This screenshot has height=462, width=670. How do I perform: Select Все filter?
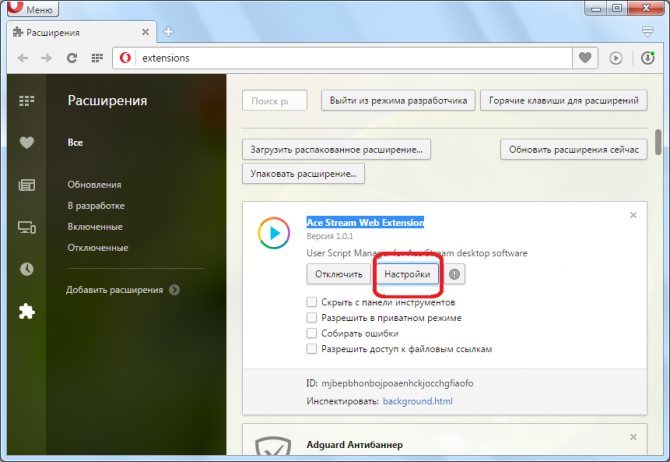[75, 142]
